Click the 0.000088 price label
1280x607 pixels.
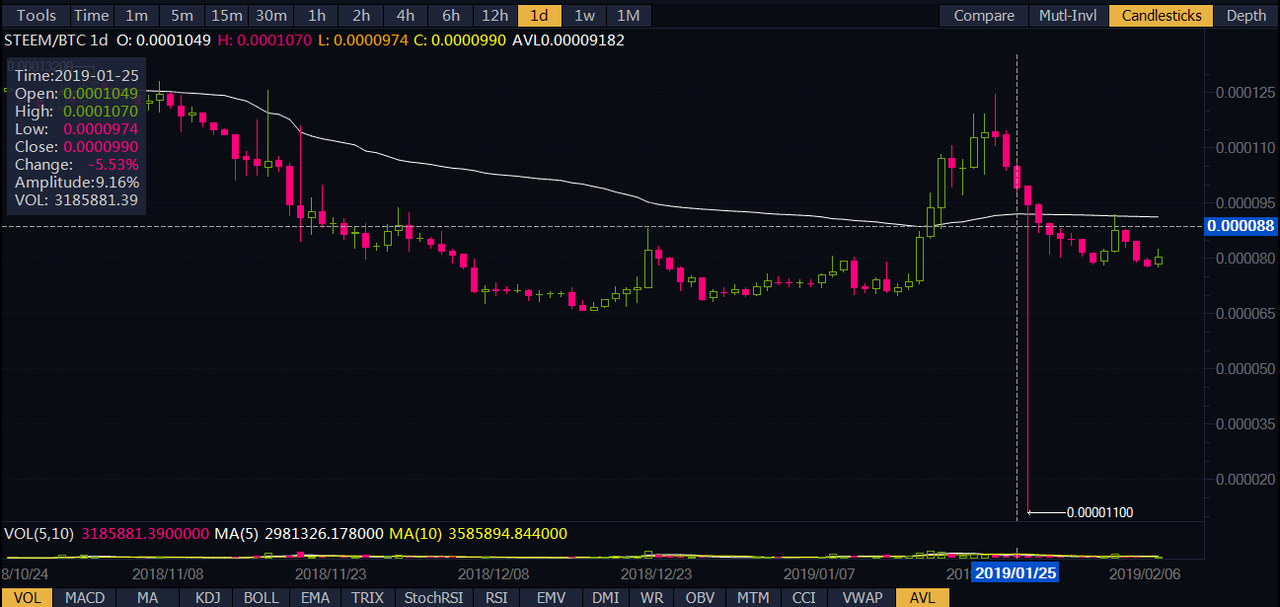pos(1241,226)
